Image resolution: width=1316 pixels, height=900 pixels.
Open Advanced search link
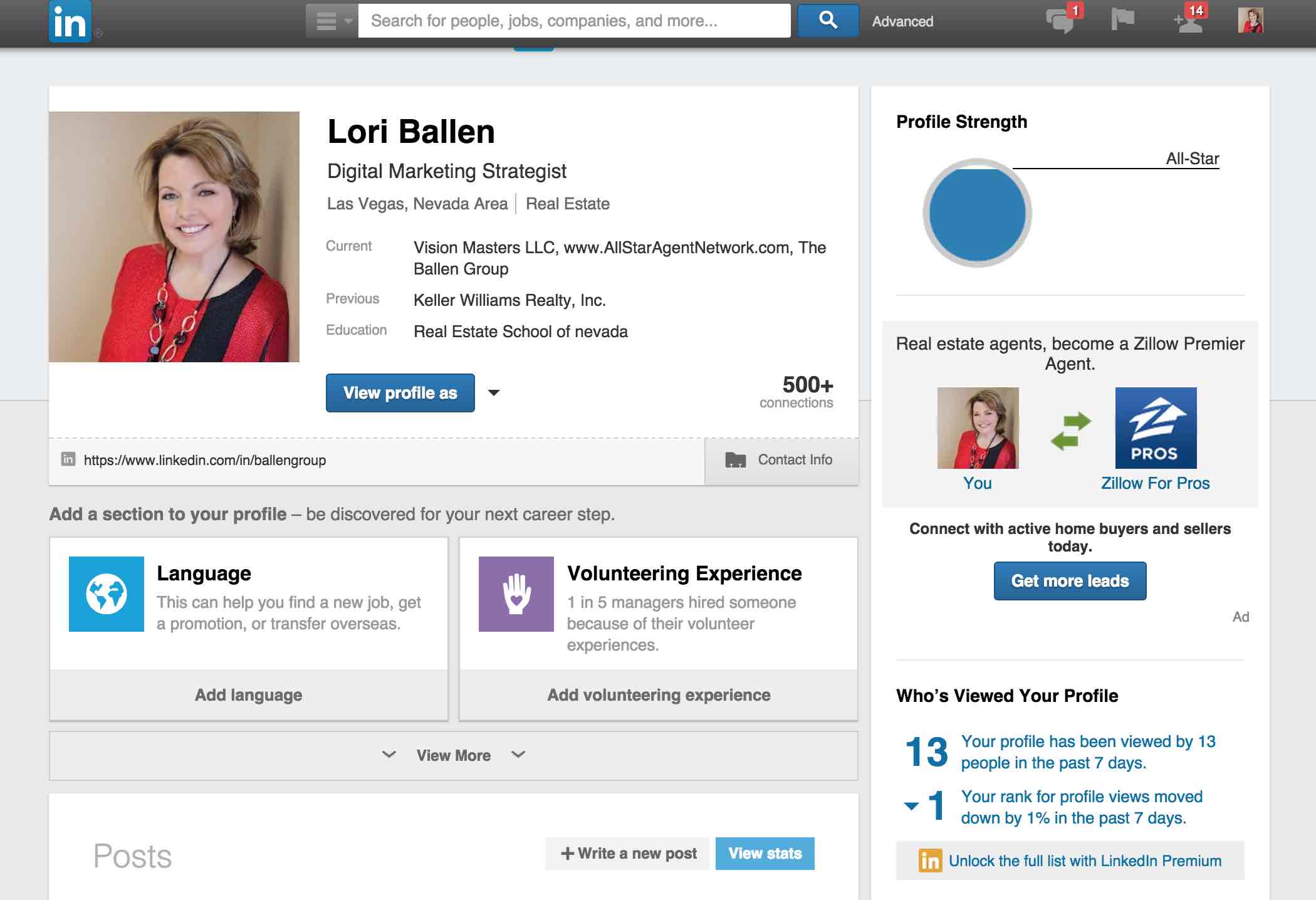pyautogui.click(x=902, y=21)
